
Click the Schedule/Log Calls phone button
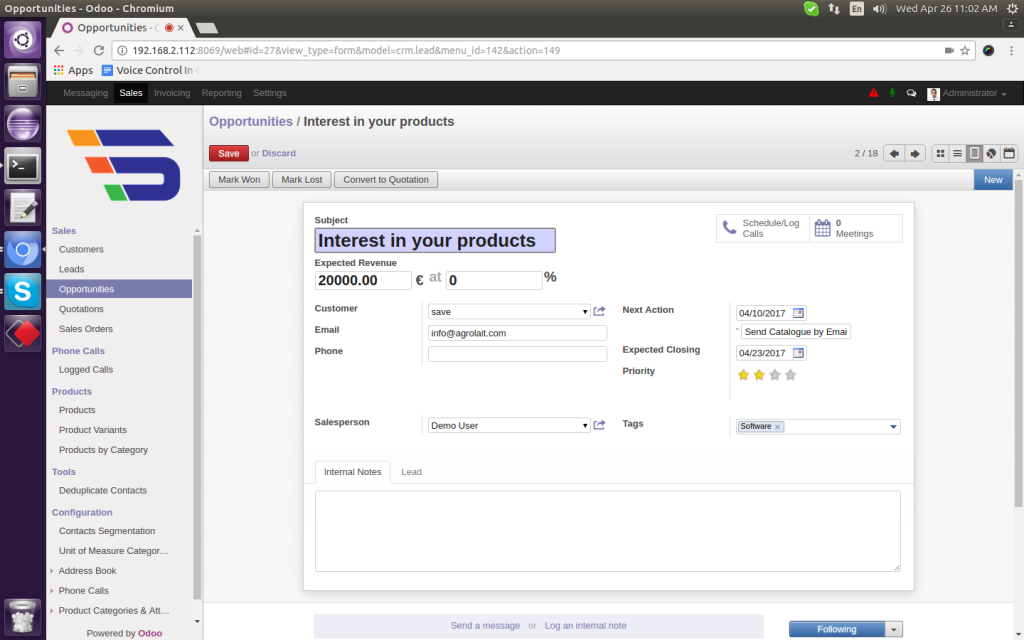(x=762, y=228)
